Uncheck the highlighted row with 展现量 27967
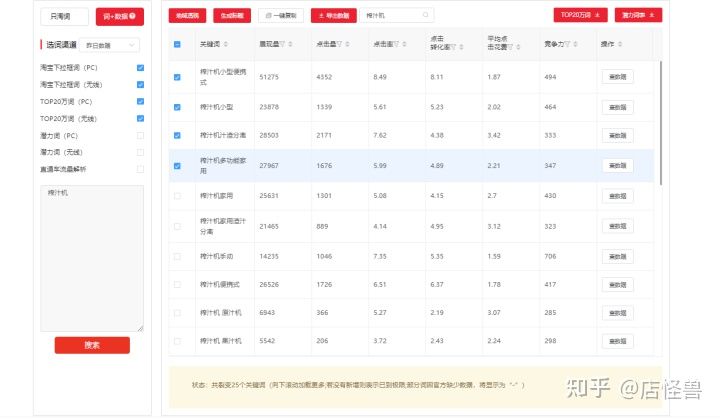 [177, 166]
